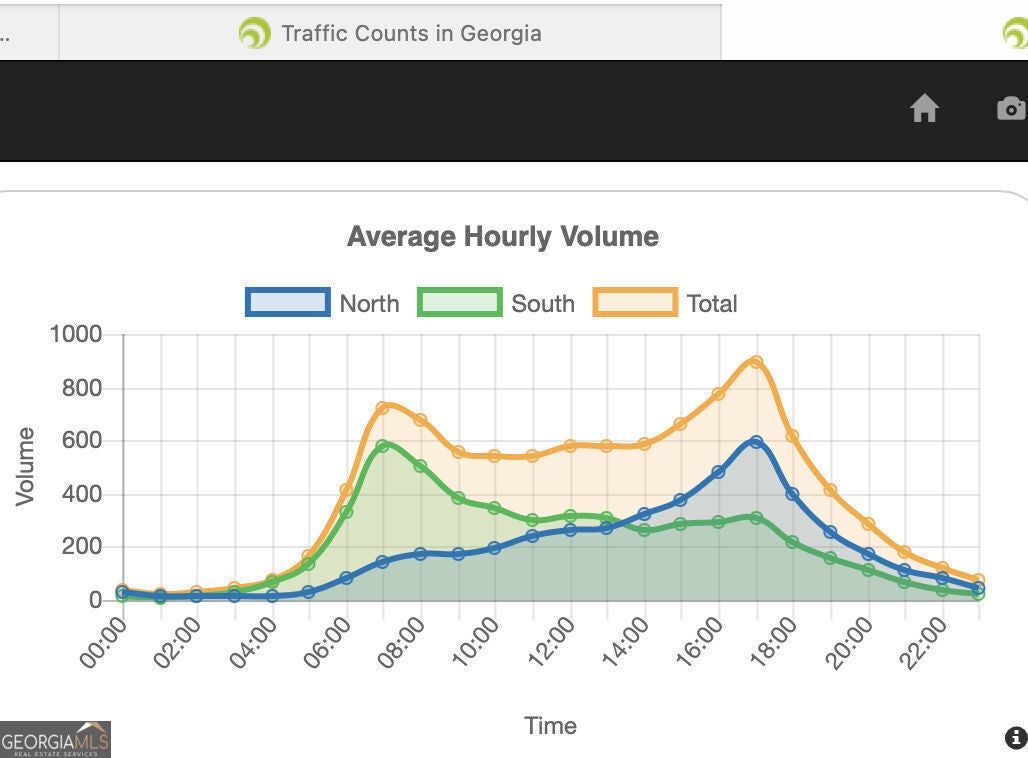Open the info icon at bottom right
This screenshot has width=1028, height=758.
1015,738
